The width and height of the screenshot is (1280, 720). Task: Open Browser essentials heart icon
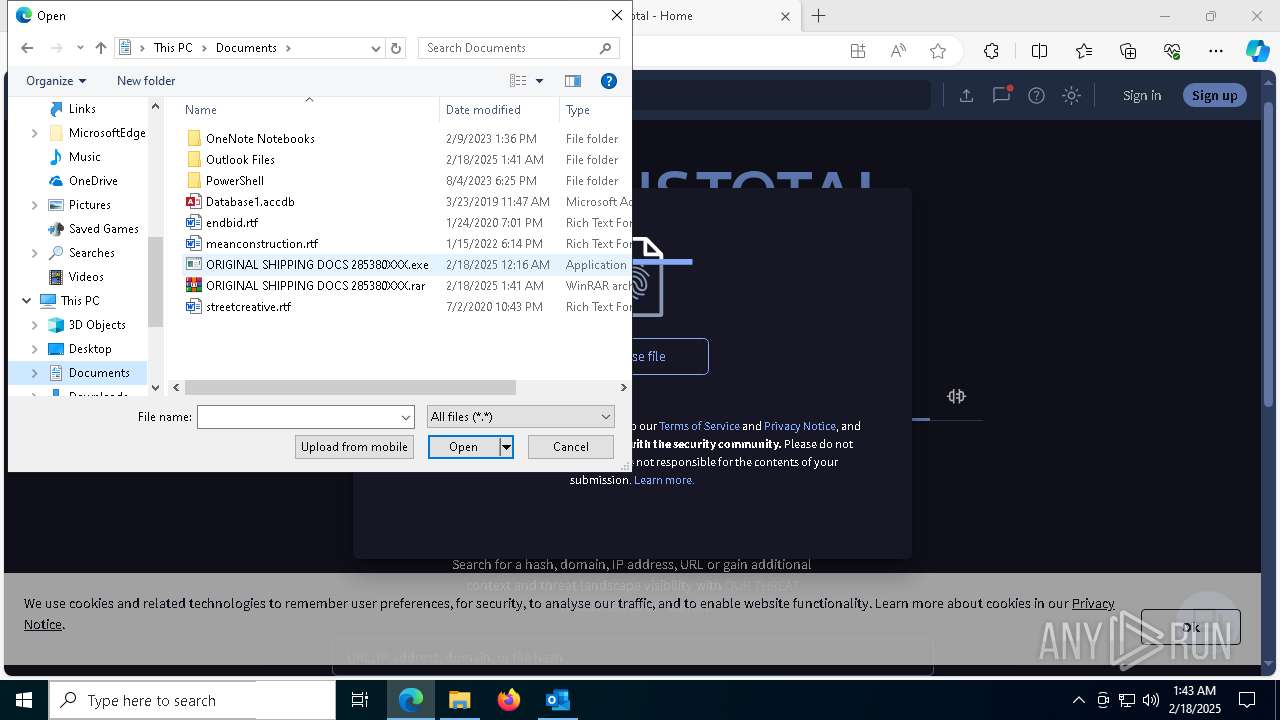tap(1173, 51)
